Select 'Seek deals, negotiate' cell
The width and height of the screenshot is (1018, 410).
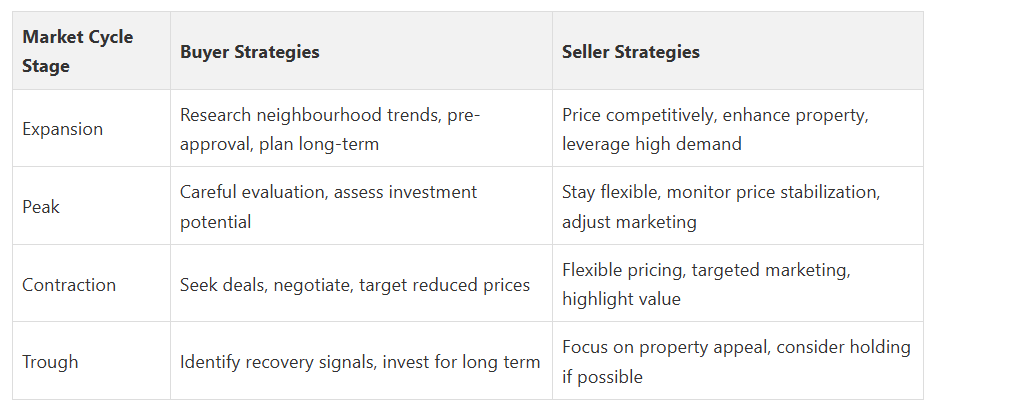[x=362, y=284]
